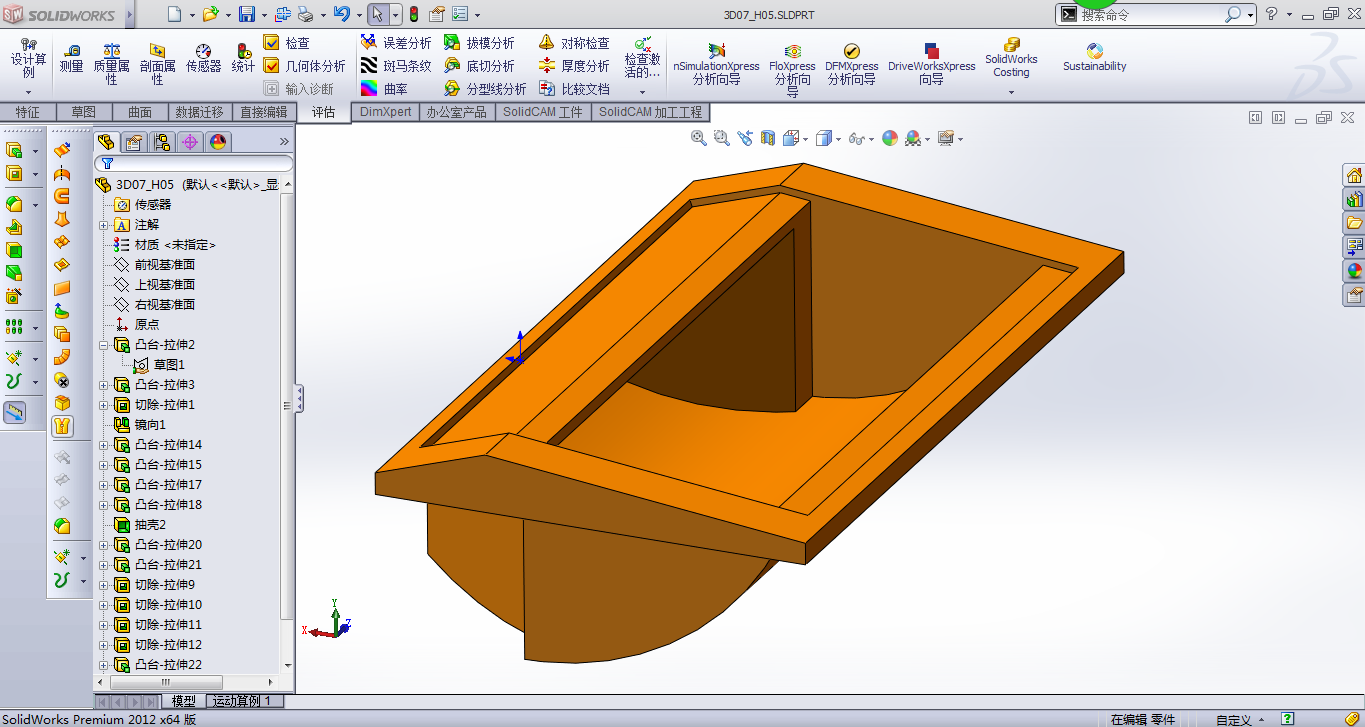Image resolution: width=1365 pixels, height=727 pixels.
Task: Launch FloXpress 分析向导
Action: [793, 70]
